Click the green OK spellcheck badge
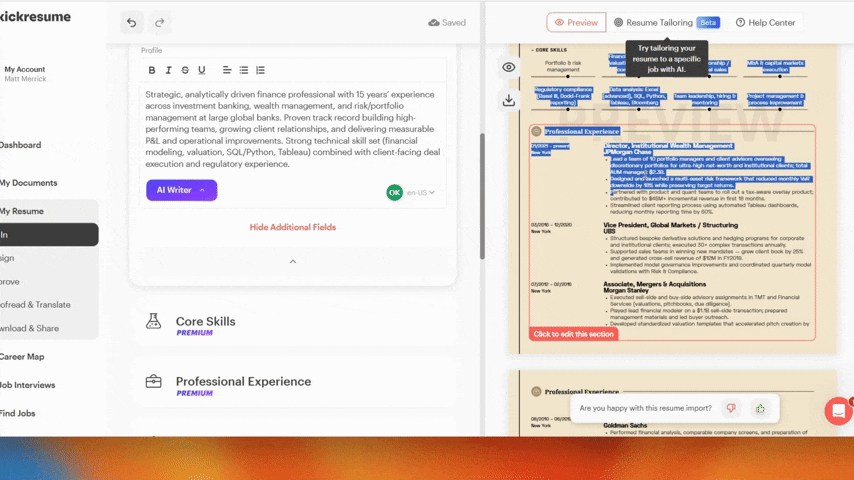 point(394,192)
